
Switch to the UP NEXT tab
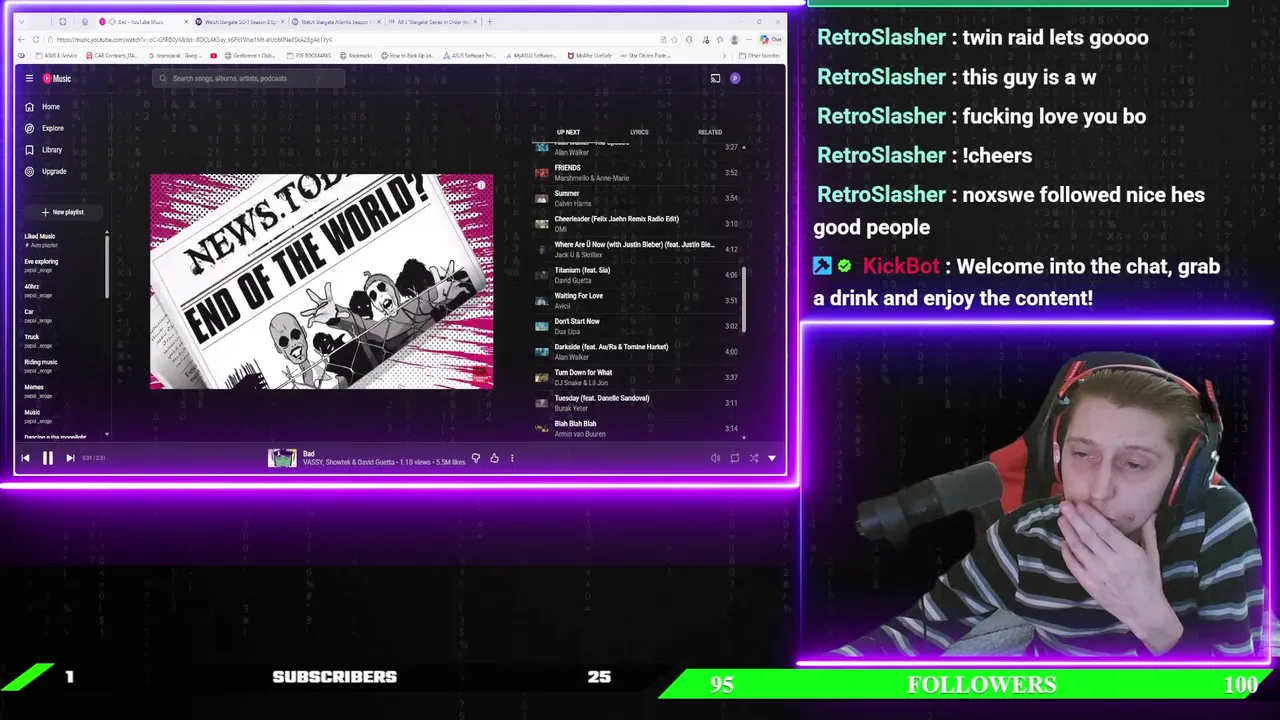[568, 132]
